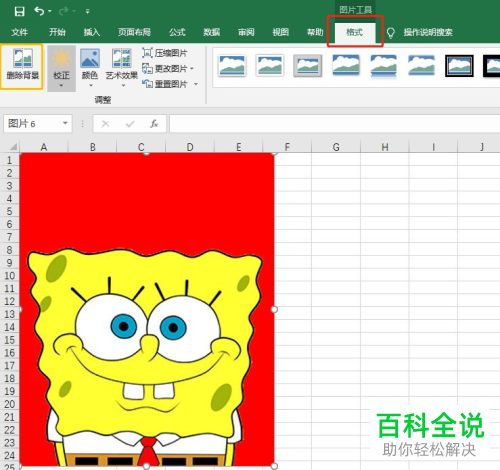
Task: Click 重置图片 reset picture button
Action: pos(164,84)
